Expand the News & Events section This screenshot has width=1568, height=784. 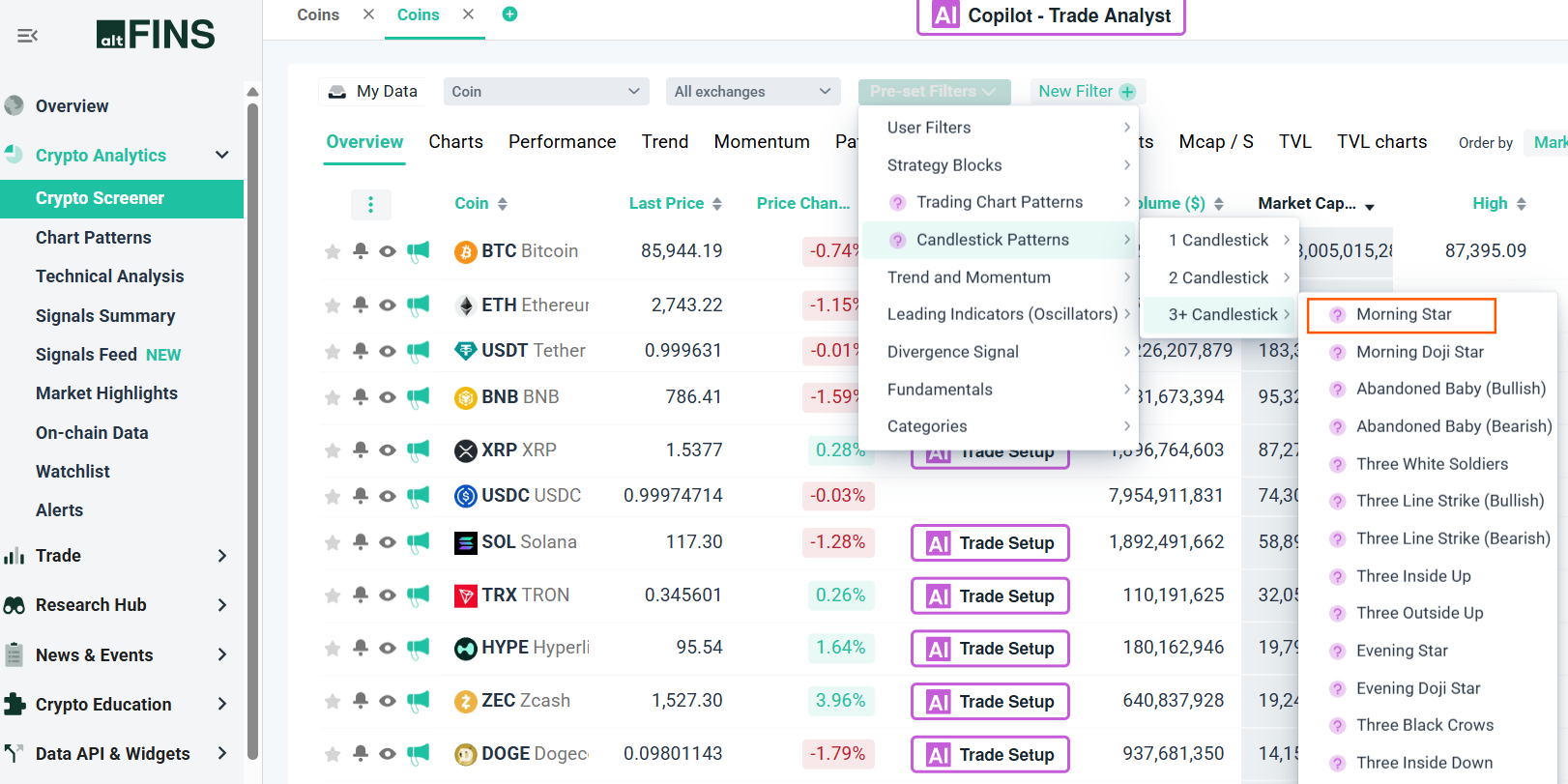point(222,654)
